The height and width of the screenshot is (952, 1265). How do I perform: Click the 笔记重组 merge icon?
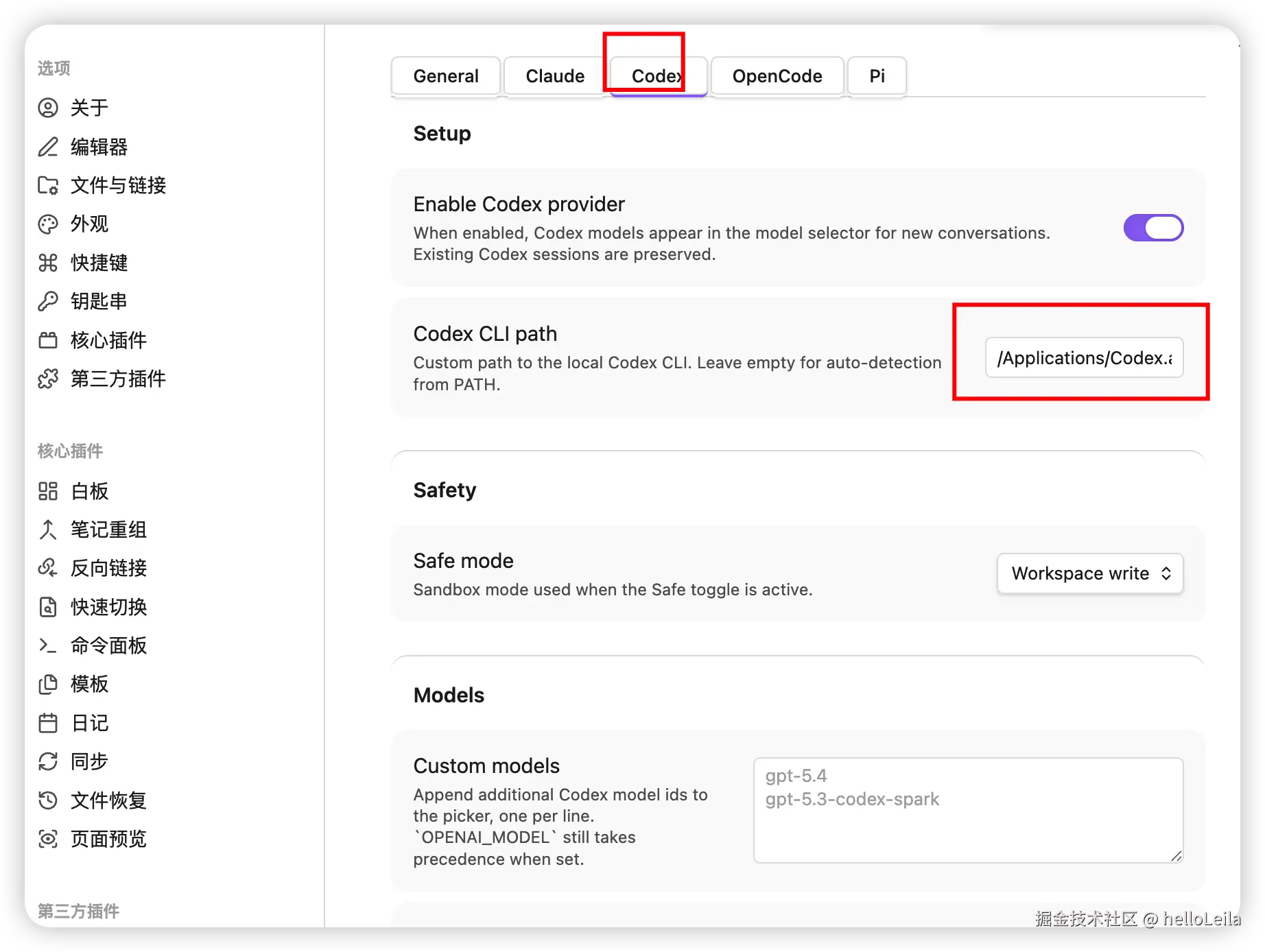tap(48, 529)
